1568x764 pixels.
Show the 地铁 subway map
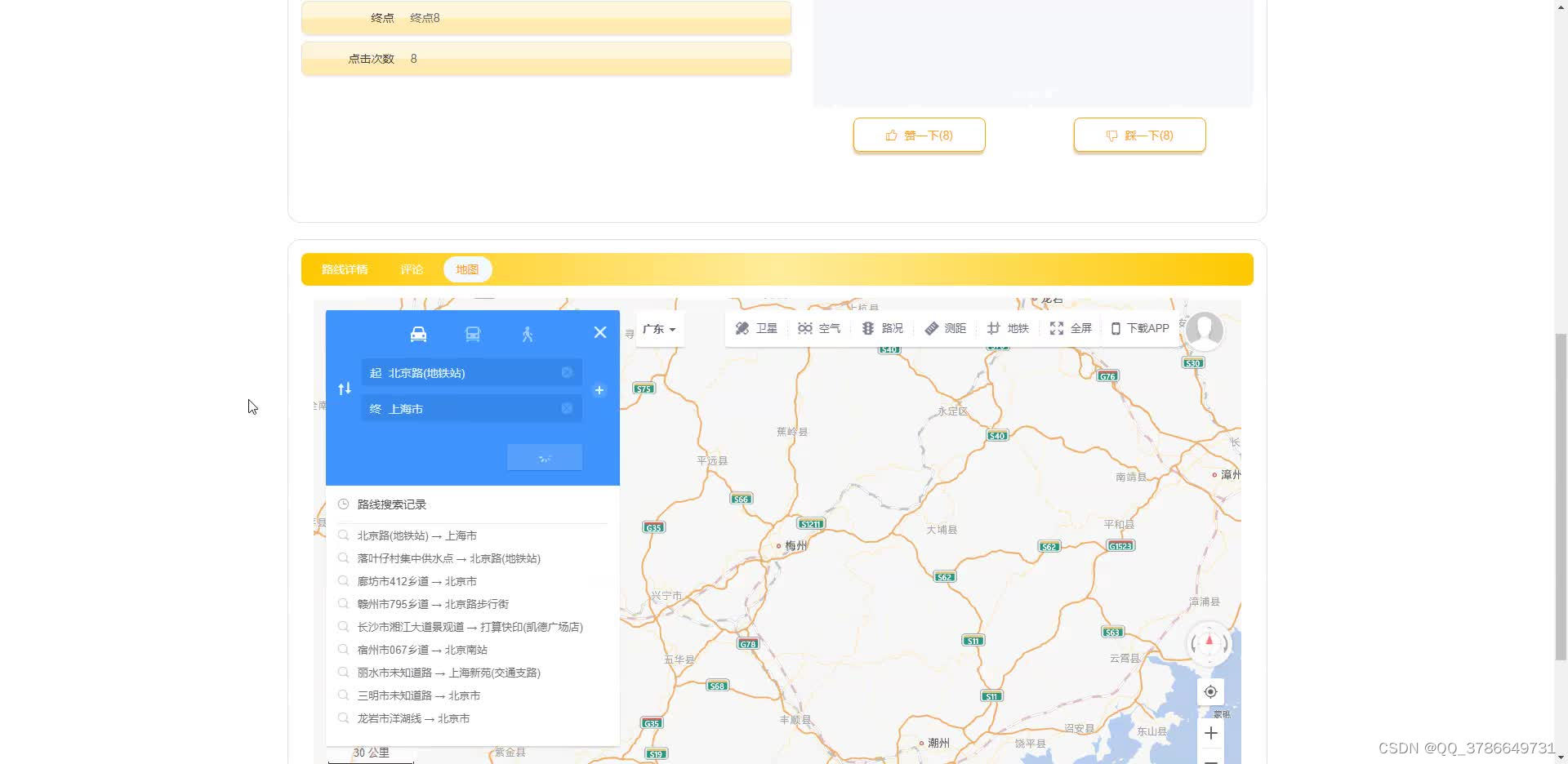point(1008,328)
